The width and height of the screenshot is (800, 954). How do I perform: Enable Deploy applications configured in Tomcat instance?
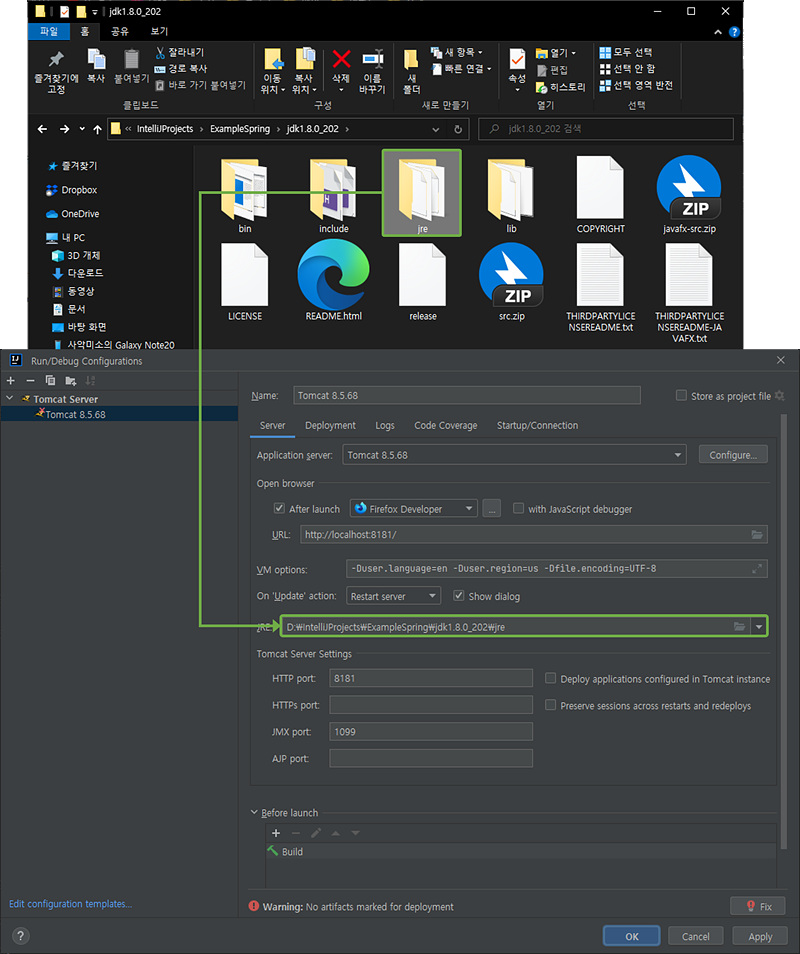click(551, 678)
